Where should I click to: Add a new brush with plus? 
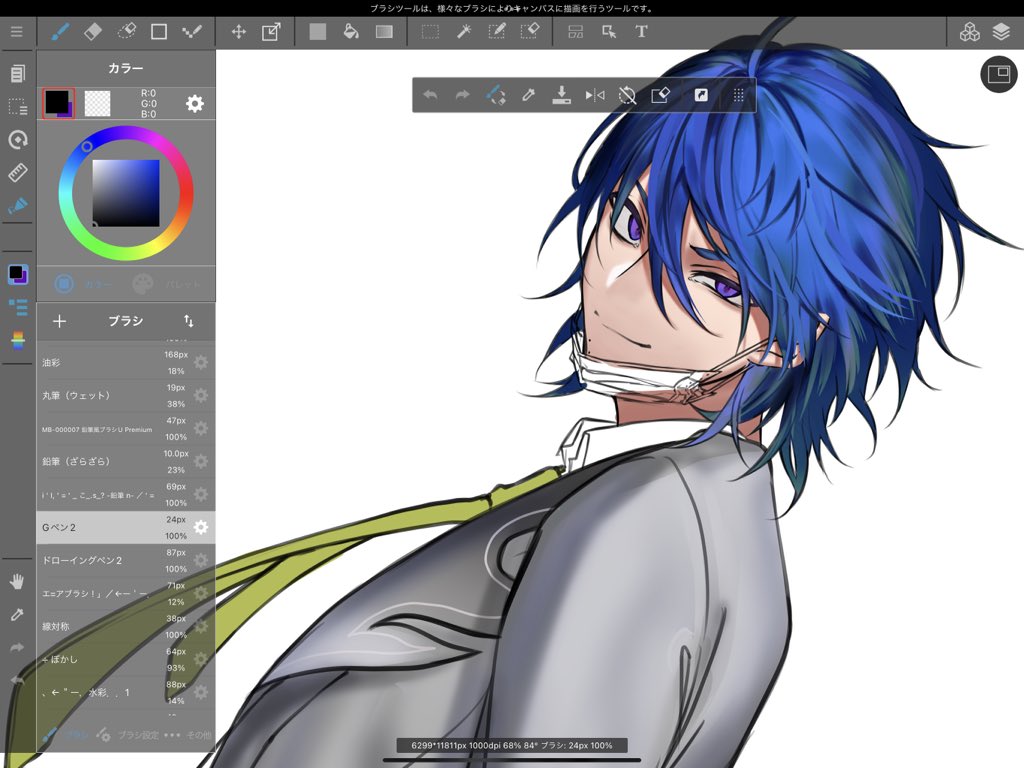tap(59, 321)
